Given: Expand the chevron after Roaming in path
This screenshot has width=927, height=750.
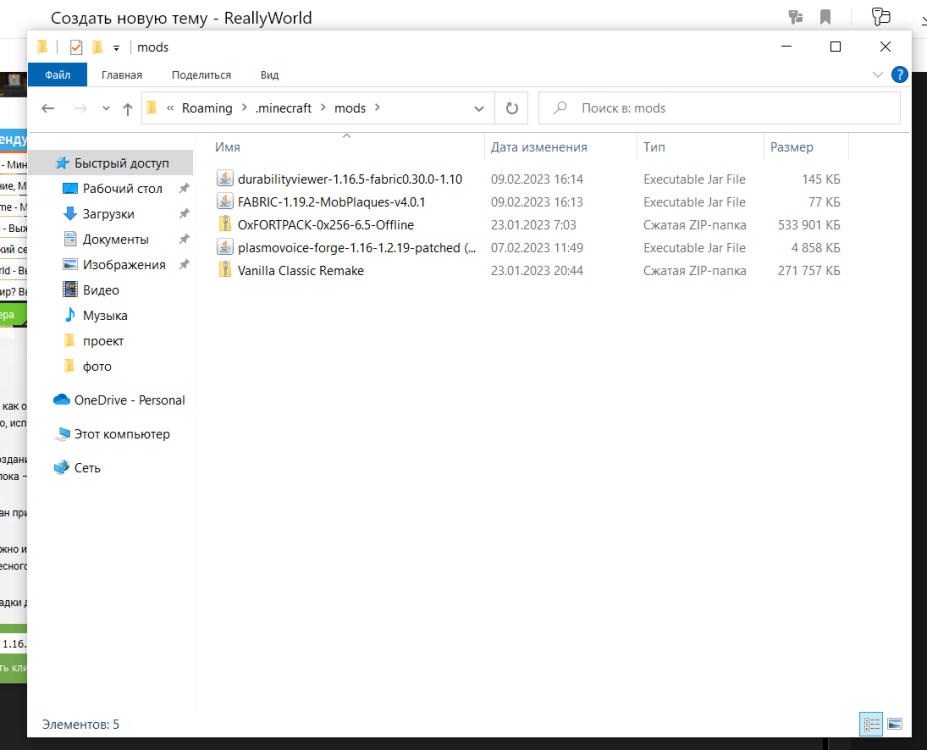Looking at the screenshot, I should pos(244,108).
